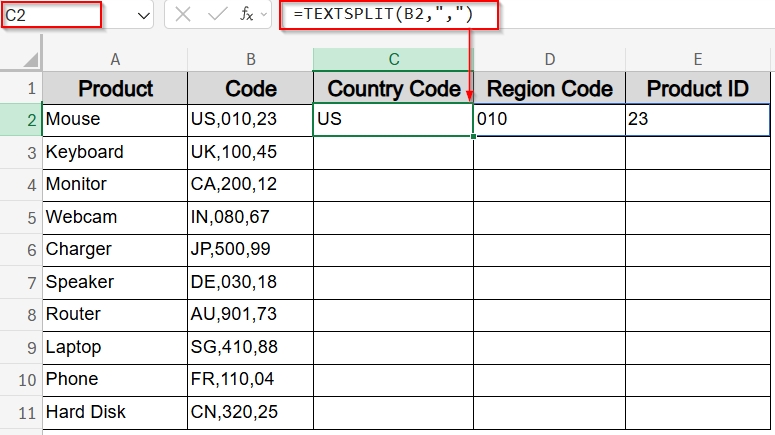Select row 8 header

click(x=21, y=315)
